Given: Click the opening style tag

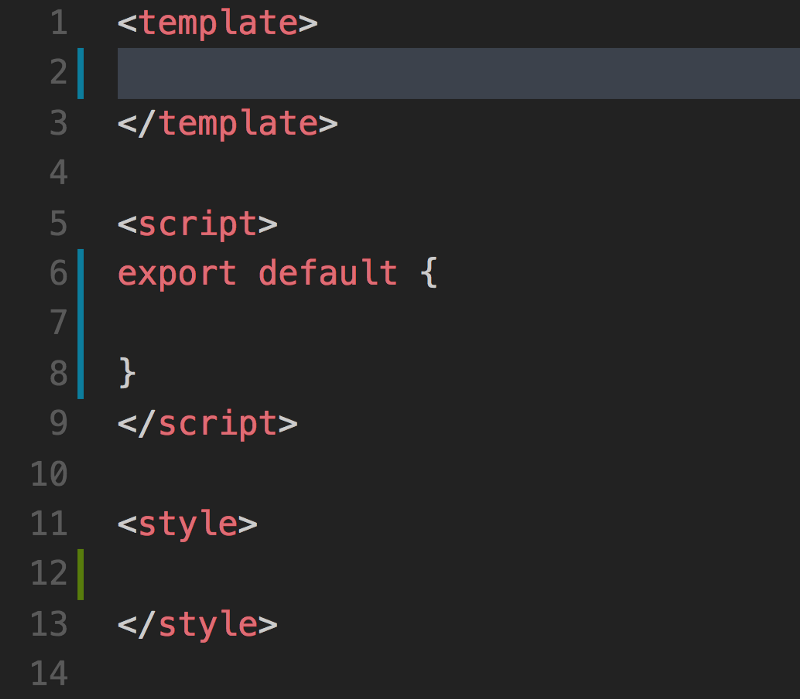Looking at the screenshot, I should pyautogui.click(x=187, y=523).
